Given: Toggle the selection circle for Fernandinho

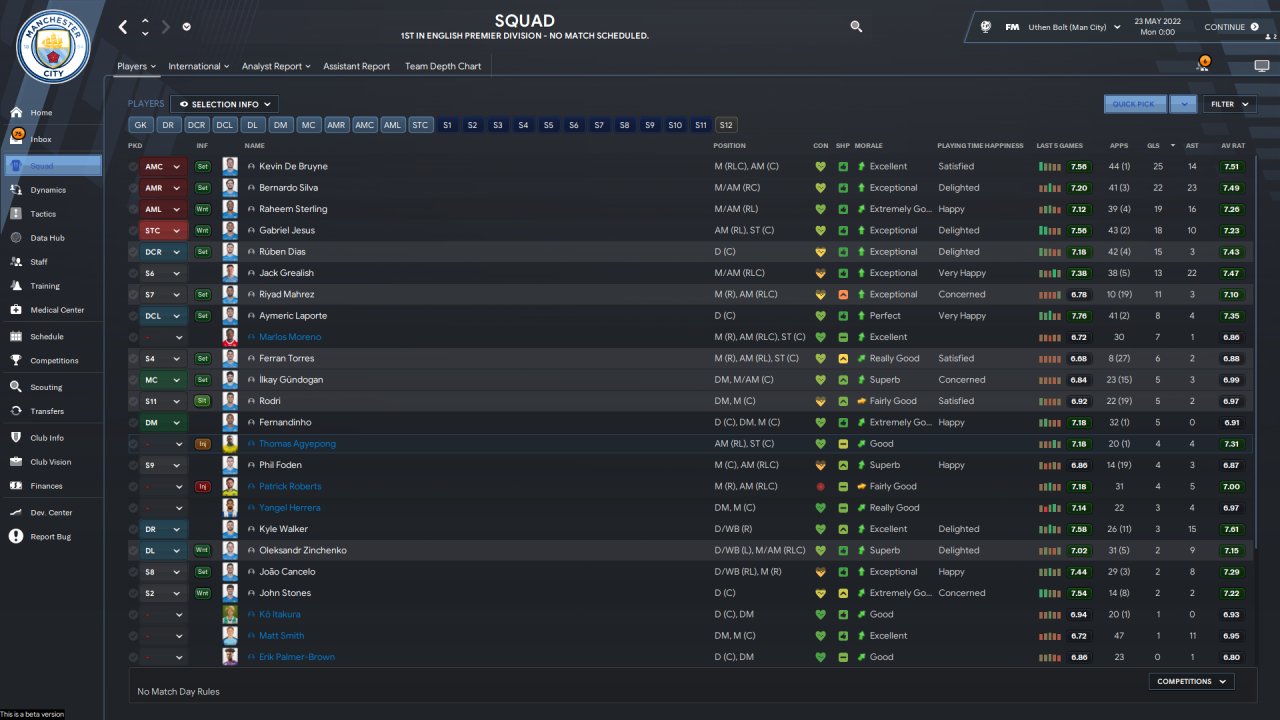Looking at the screenshot, I should pyautogui.click(x=133, y=423).
